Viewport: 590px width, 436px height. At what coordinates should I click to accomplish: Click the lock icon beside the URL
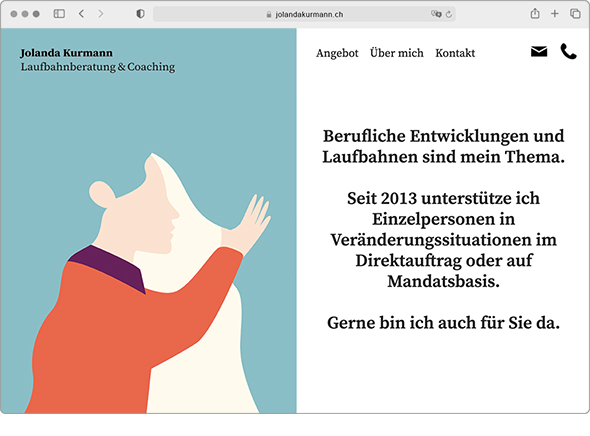pyautogui.click(x=269, y=14)
